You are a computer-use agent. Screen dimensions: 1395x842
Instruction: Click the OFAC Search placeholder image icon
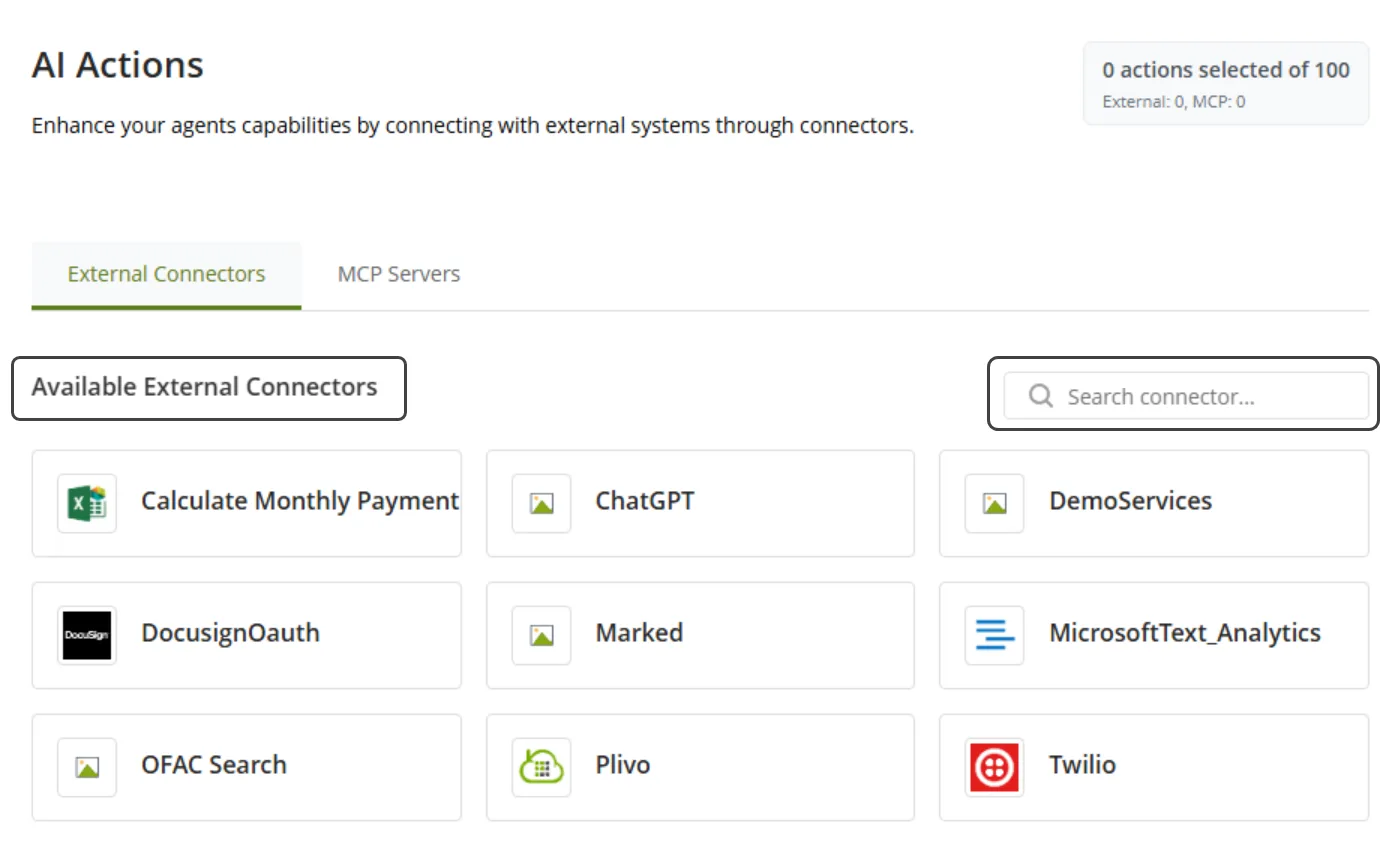(87, 767)
